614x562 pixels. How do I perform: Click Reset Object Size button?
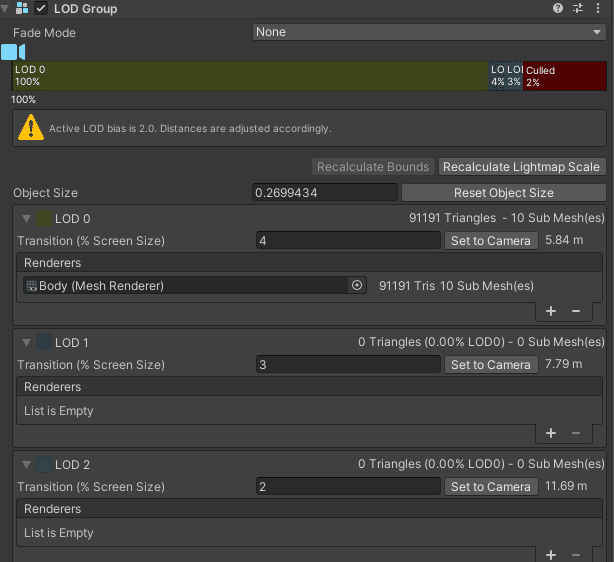[504, 193]
